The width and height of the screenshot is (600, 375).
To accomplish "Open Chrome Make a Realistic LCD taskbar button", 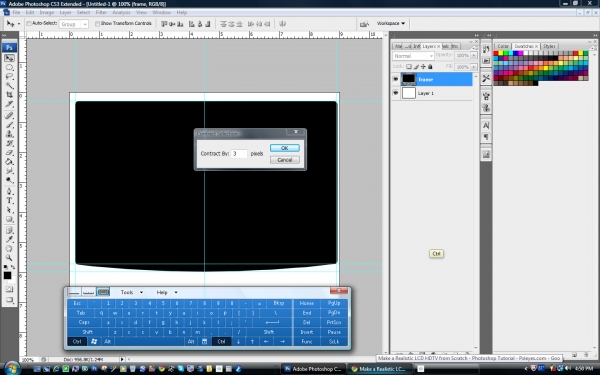I will pyautogui.click(x=379, y=369).
